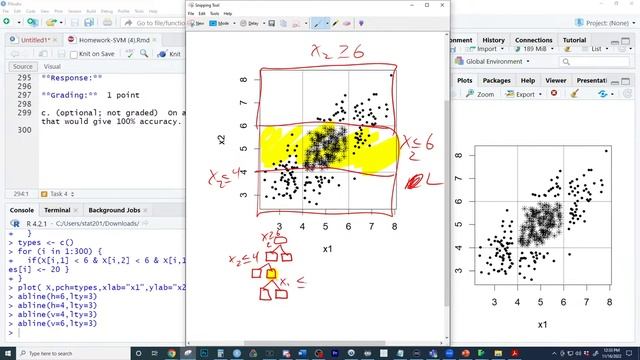The image size is (640, 360).
Task: Click the plot Zoom button
Action: pyautogui.click(x=480, y=94)
